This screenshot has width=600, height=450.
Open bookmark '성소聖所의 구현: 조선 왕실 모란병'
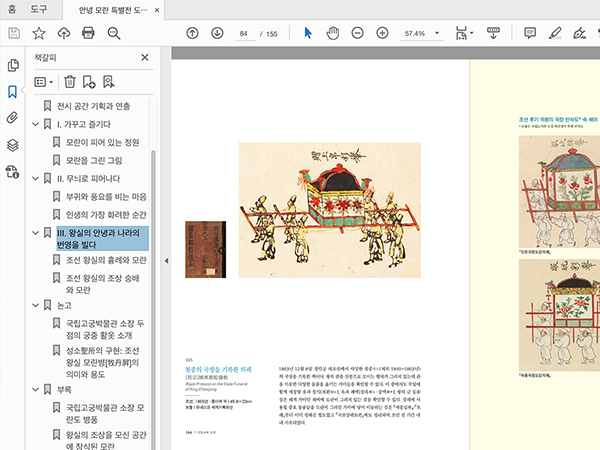coord(103,362)
